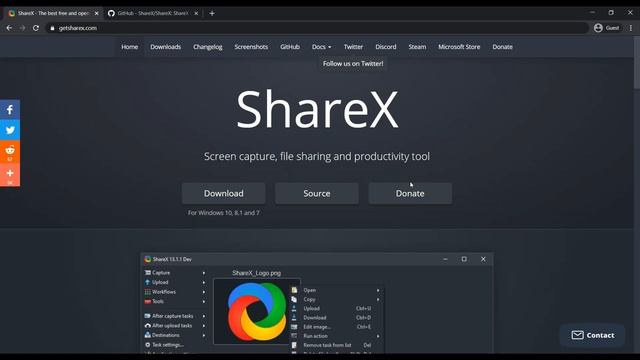Expand After upload tasks submenu arrow
Viewport: 640px width, 360px height.
(204, 326)
